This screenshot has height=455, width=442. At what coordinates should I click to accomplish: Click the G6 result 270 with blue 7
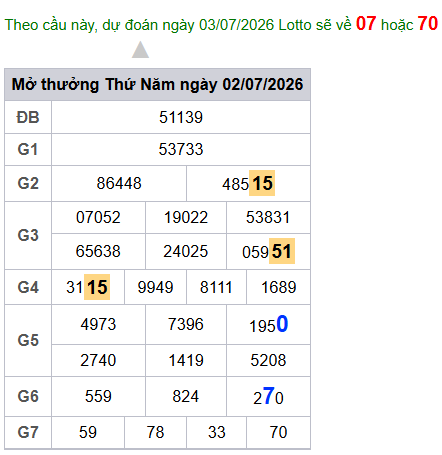[x=268, y=396]
